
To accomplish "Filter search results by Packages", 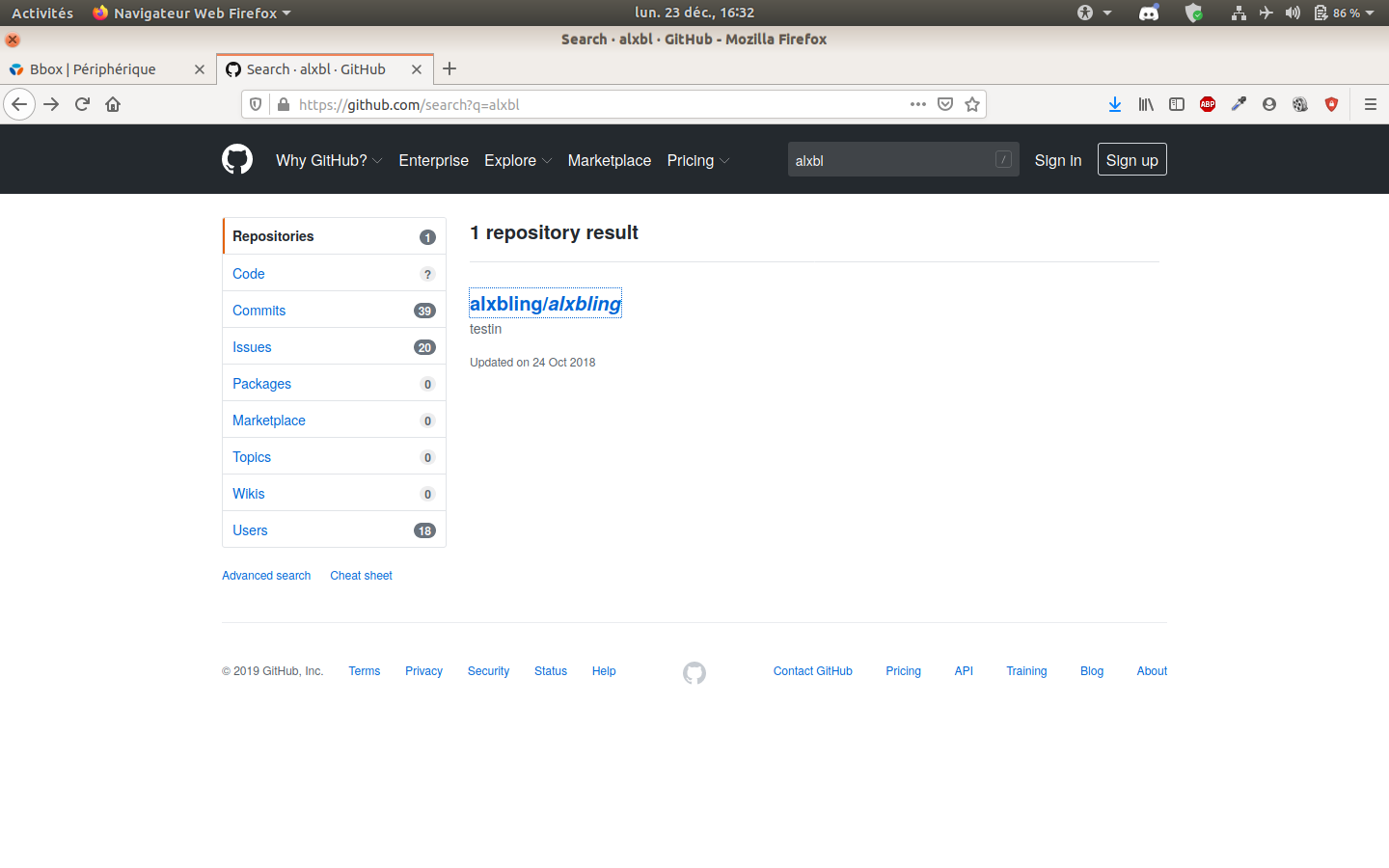I will pos(334,383).
